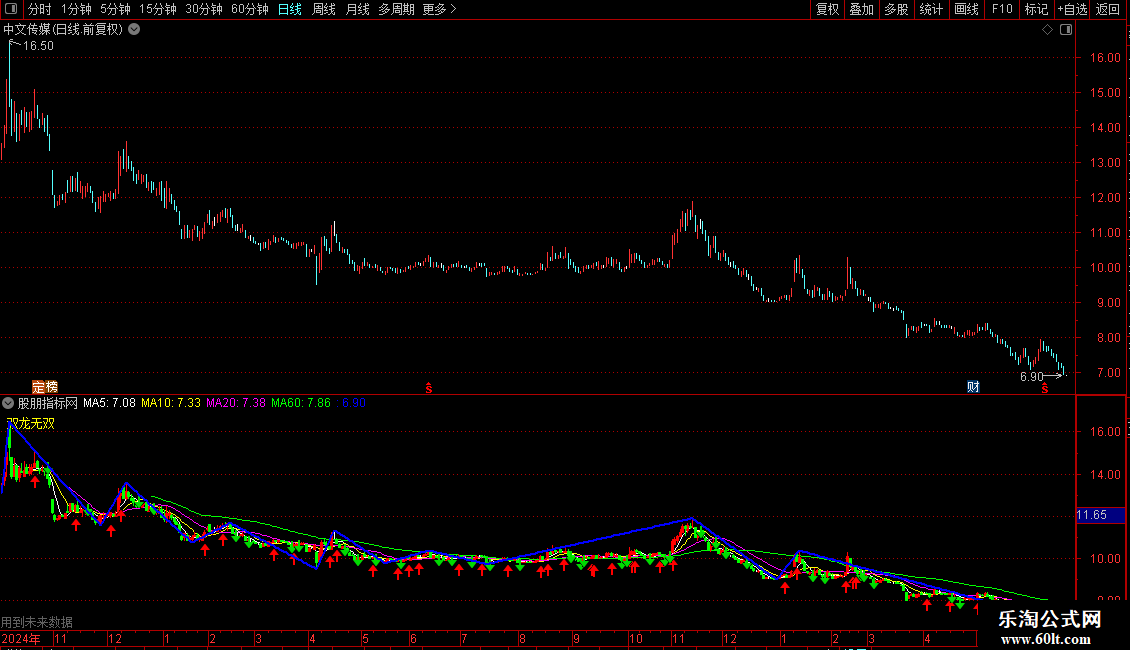Click the 16.50 high price label
Viewport: 1130px width, 650px height.
(x=38, y=45)
